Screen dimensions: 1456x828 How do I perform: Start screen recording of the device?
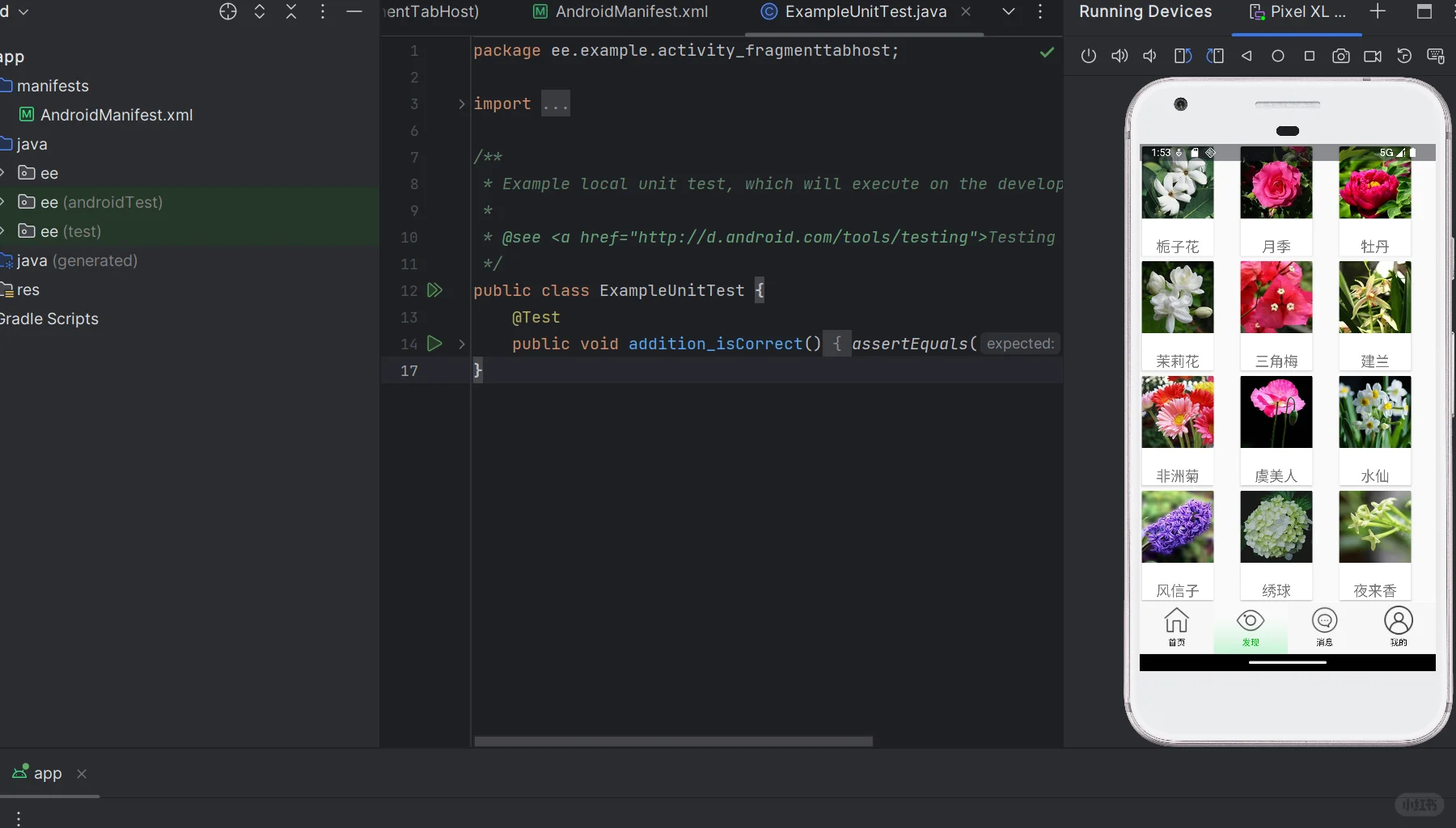1373,56
